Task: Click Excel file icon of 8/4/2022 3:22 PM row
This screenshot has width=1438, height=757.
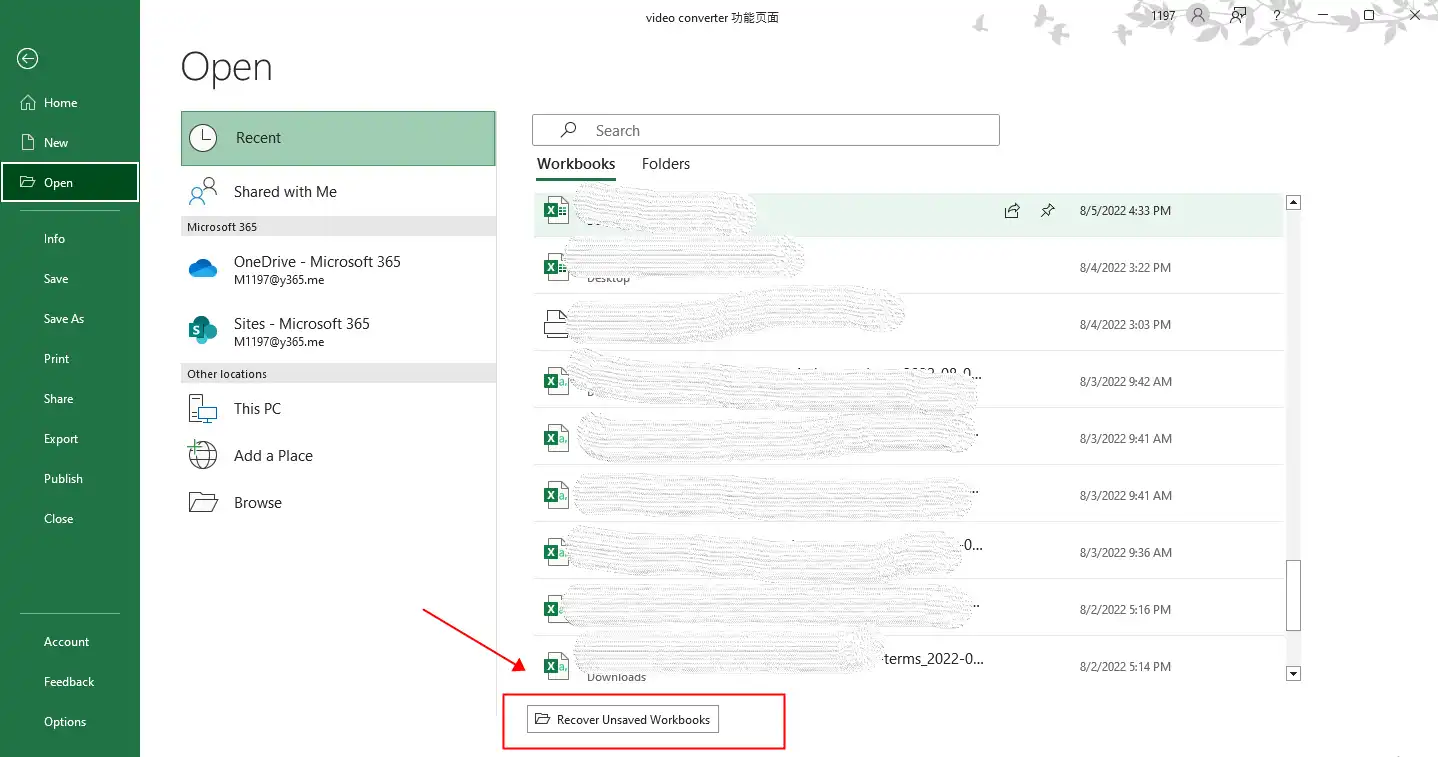Action: [x=555, y=266]
